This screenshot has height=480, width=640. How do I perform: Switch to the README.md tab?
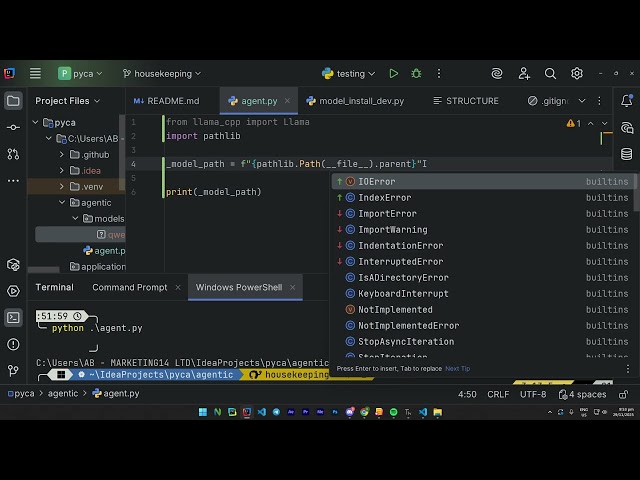[x=167, y=101]
